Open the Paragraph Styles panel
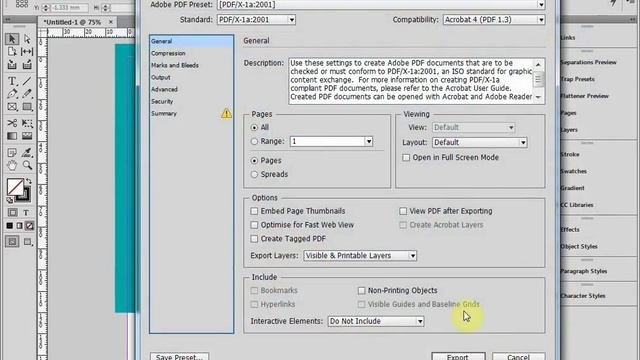The width and height of the screenshot is (640, 360). (x=584, y=271)
